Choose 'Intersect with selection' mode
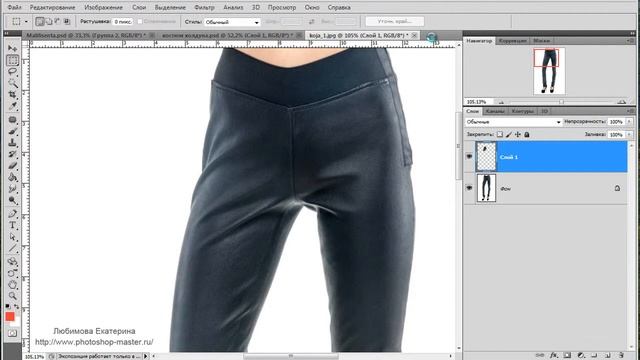The image size is (640, 360). click(67, 21)
